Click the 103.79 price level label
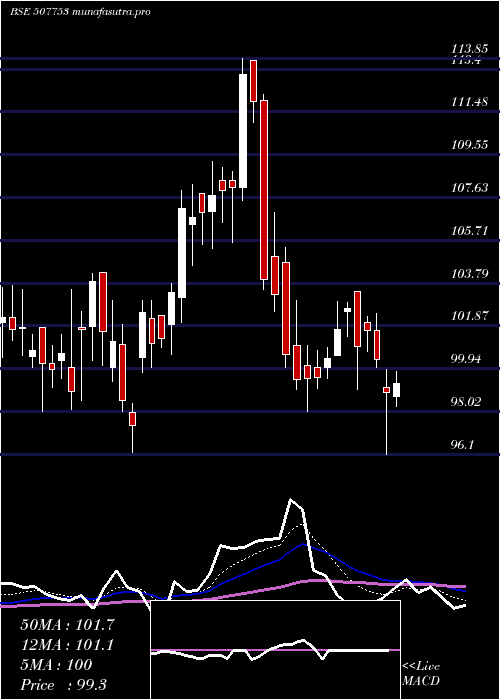The width and height of the screenshot is (500, 700). [x=470, y=274]
